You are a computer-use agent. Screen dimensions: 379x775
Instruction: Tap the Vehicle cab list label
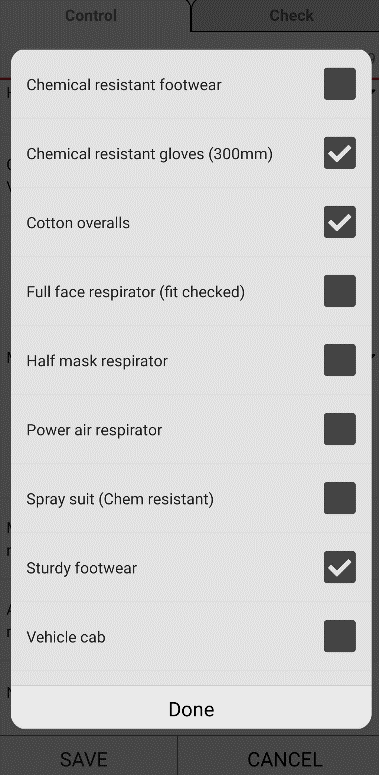click(x=66, y=637)
